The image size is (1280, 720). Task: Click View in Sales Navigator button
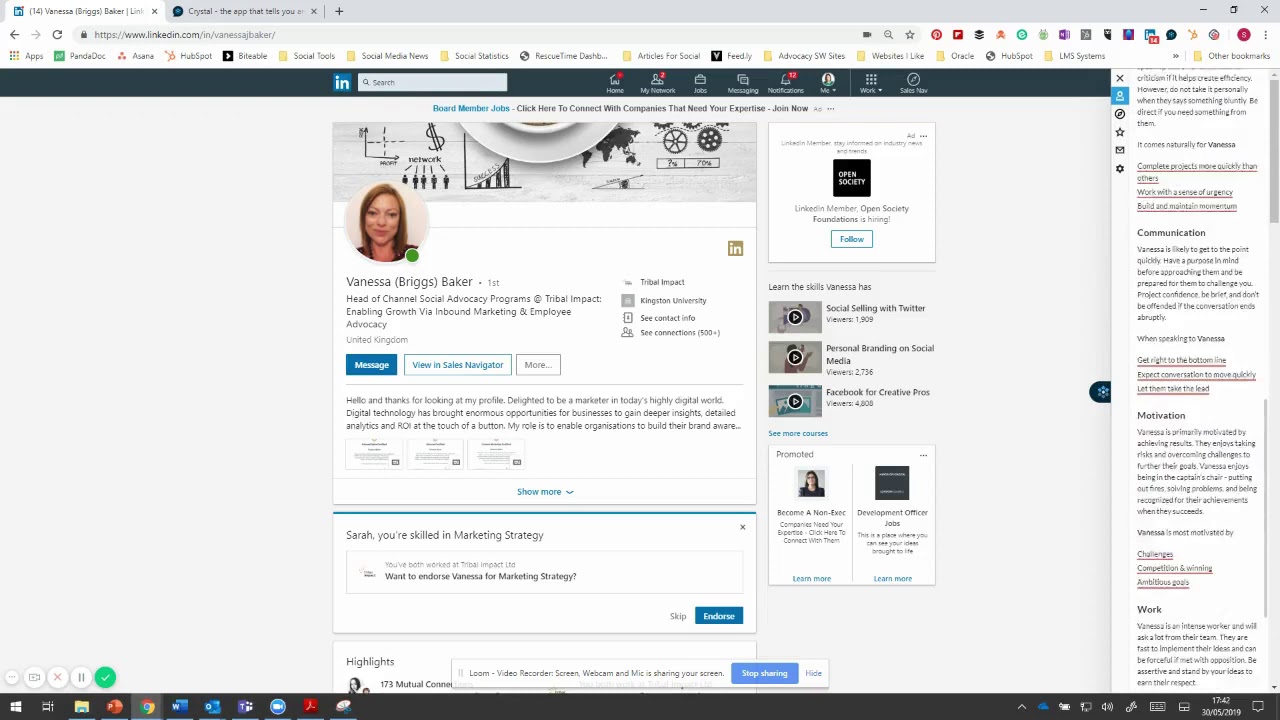click(458, 365)
